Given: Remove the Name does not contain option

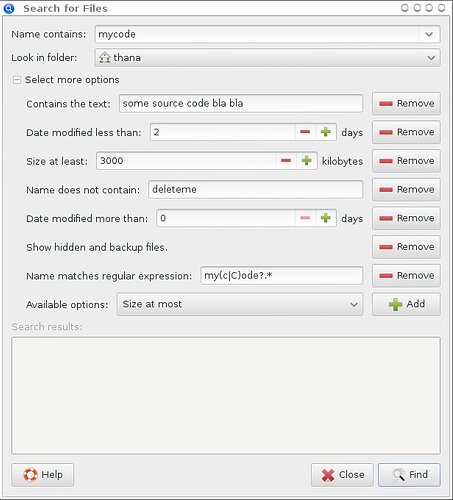Looking at the screenshot, I should pos(406,190).
